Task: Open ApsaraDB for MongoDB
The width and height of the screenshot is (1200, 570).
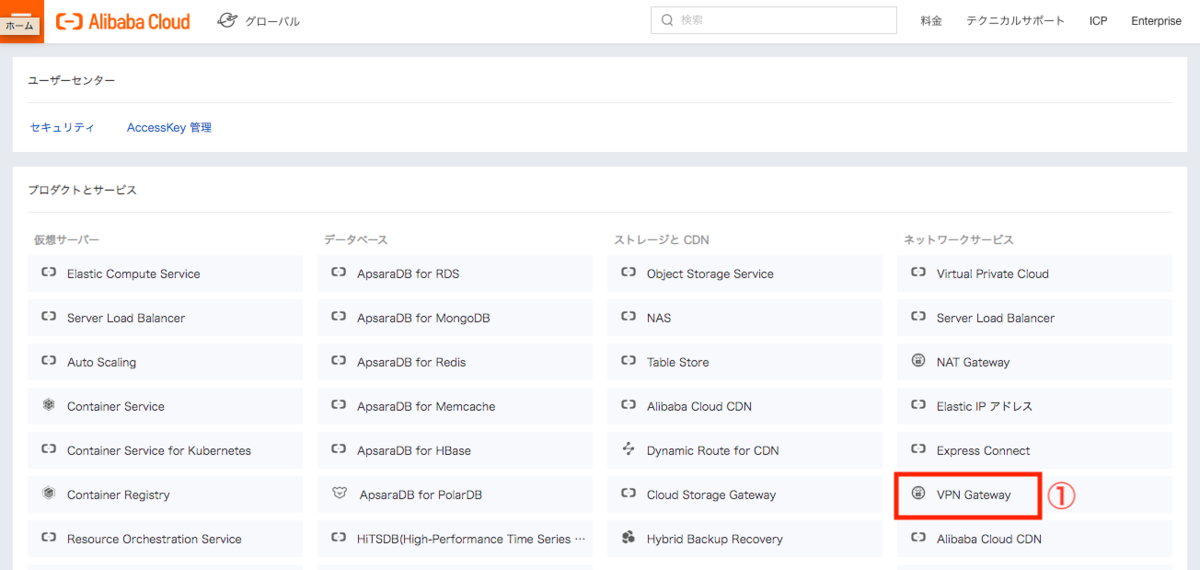Action: pos(455,318)
